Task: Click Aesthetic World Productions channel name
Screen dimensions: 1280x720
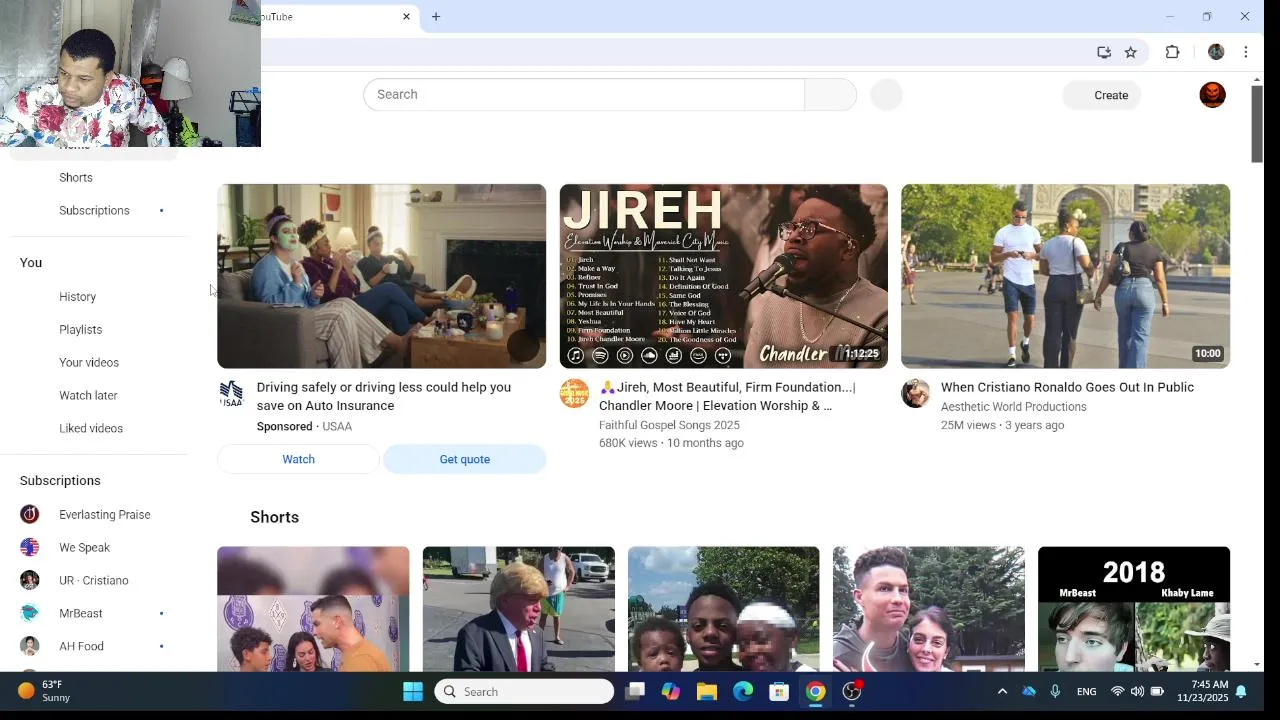Action: (x=1013, y=407)
